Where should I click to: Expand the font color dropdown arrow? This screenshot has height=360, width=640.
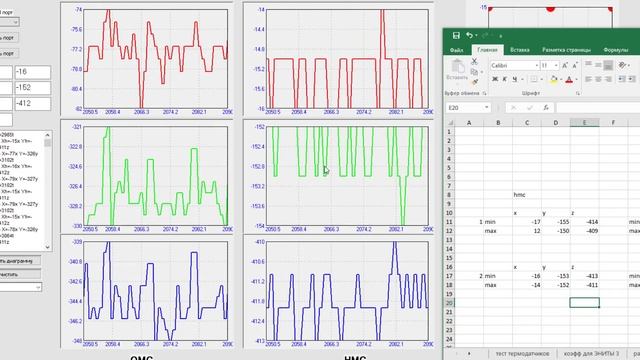click(576, 79)
